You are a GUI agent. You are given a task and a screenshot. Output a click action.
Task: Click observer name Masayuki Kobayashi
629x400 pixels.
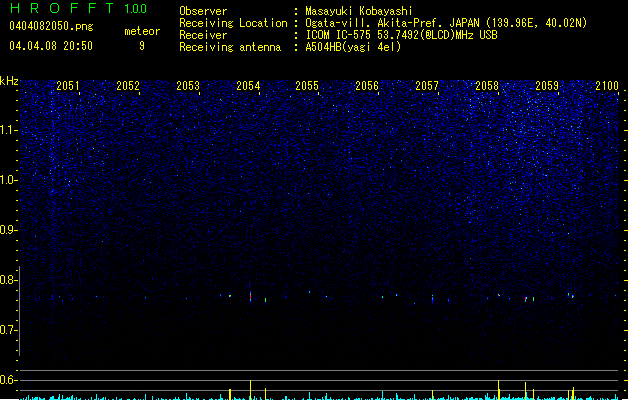point(359,11)
